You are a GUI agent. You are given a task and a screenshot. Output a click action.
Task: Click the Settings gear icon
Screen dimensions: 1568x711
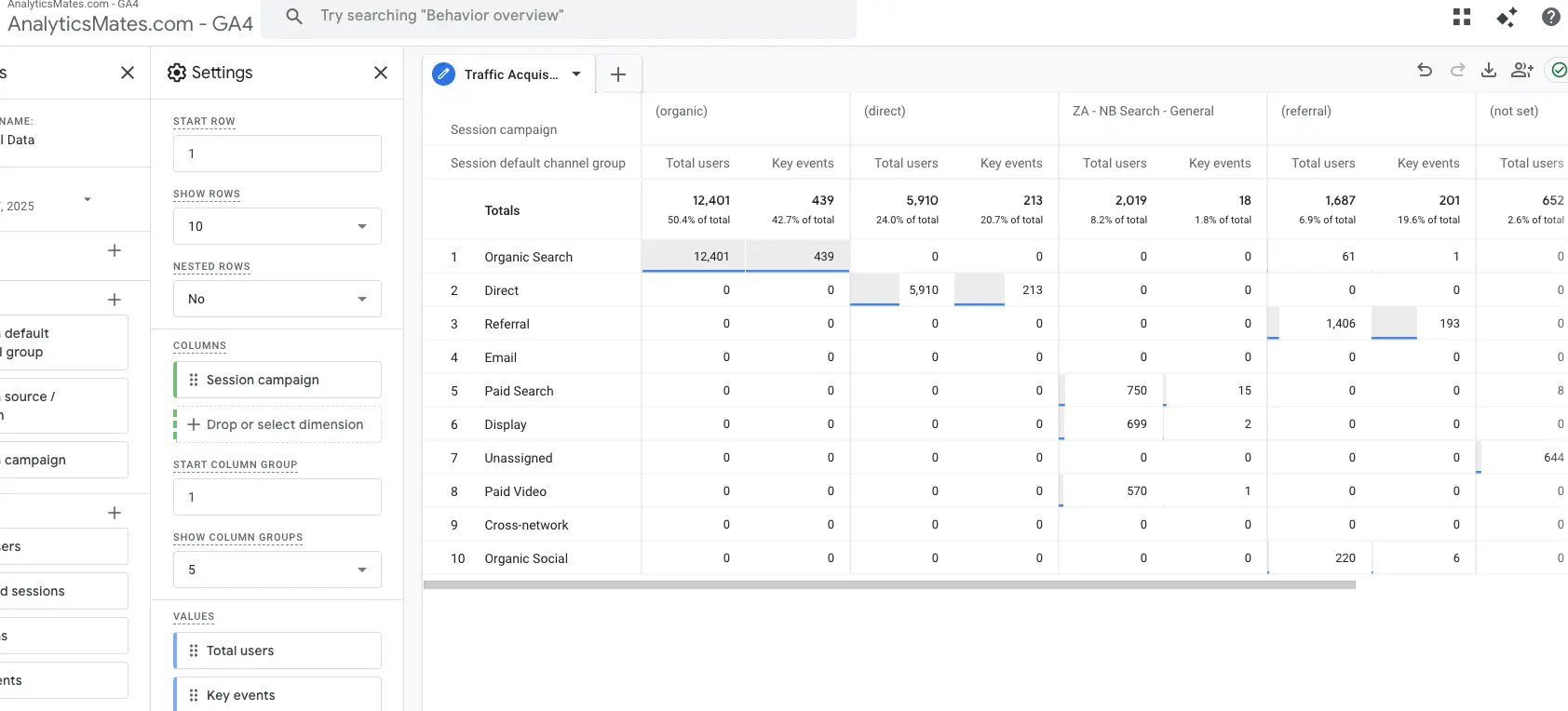point(177,73)
